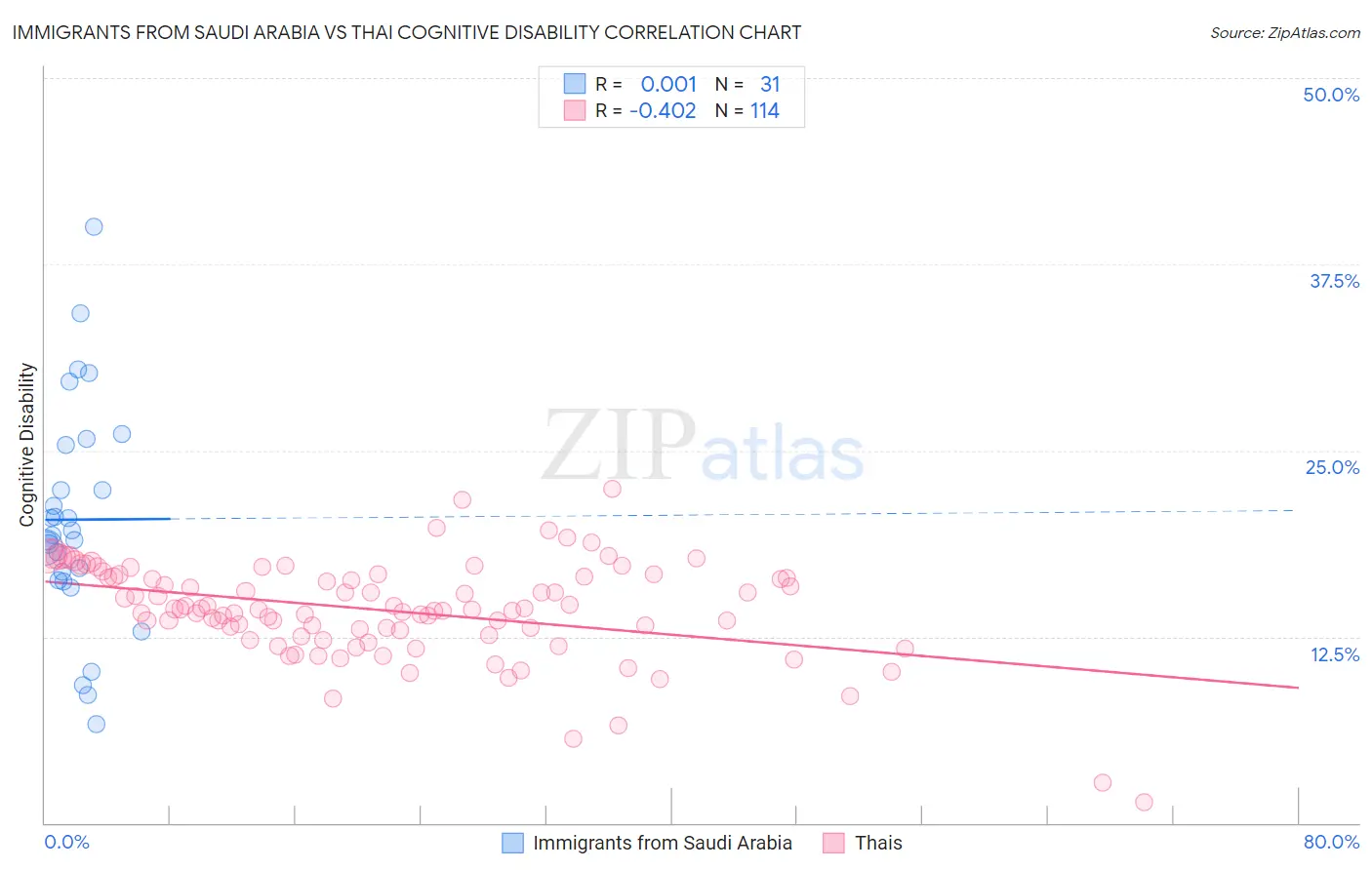Select the Immigrants from Saudi Arabia legend label
1372x870 pixels.
(663, 843)
